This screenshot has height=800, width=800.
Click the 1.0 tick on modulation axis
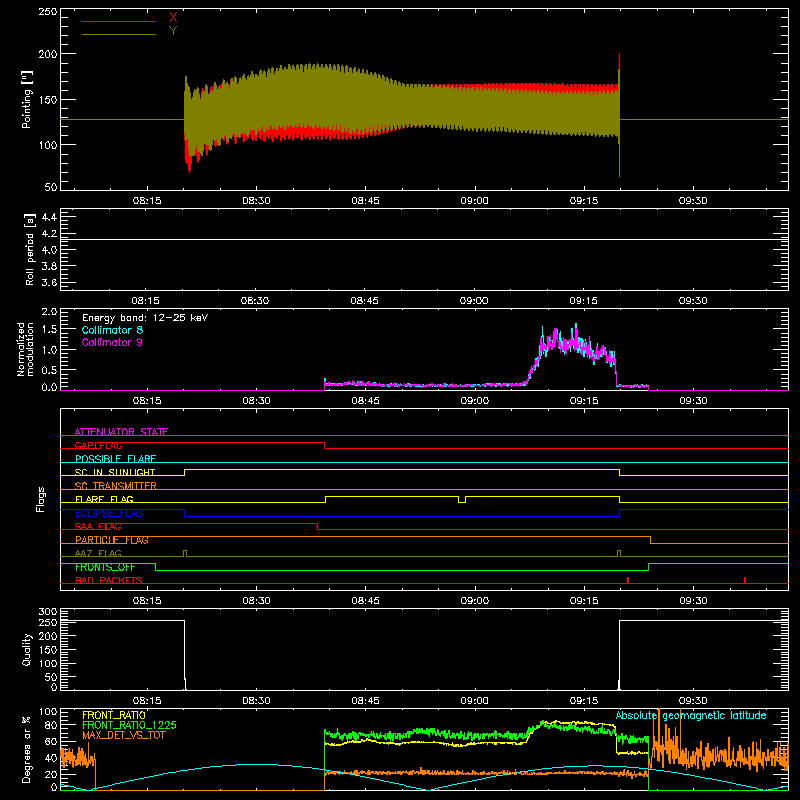[x=49, y=350]
